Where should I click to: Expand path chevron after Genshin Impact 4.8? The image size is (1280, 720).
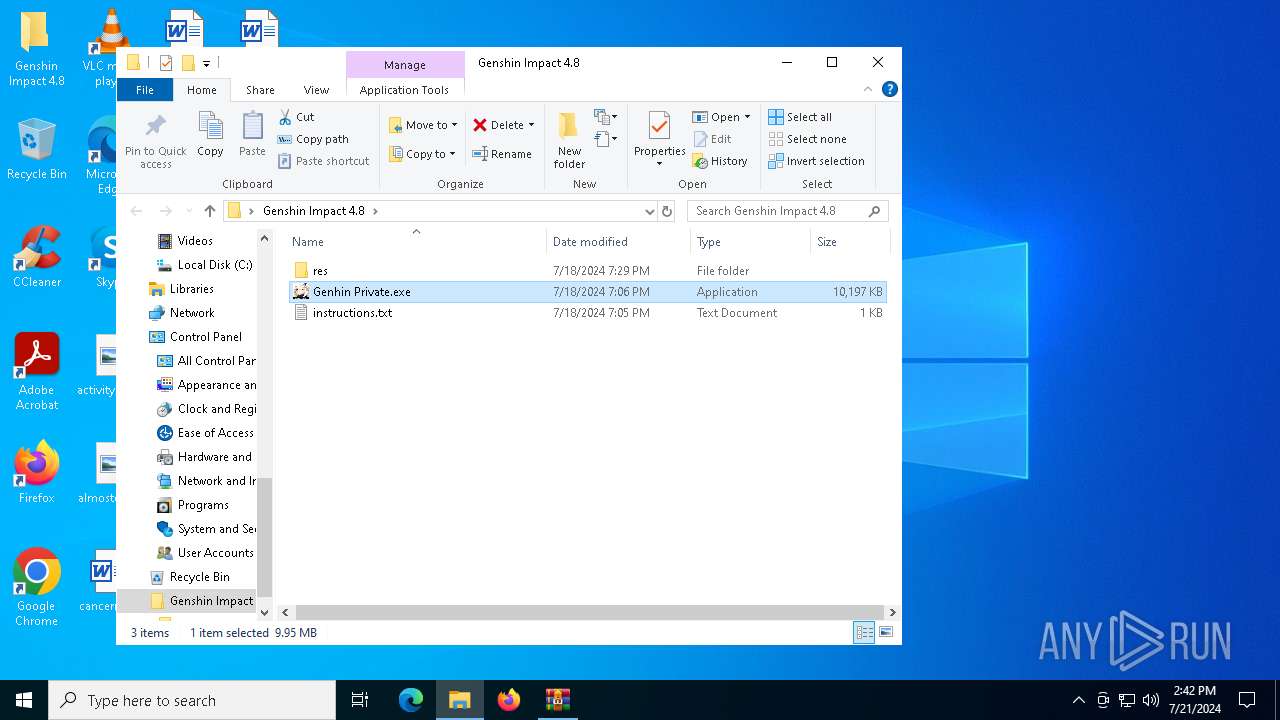375,211
